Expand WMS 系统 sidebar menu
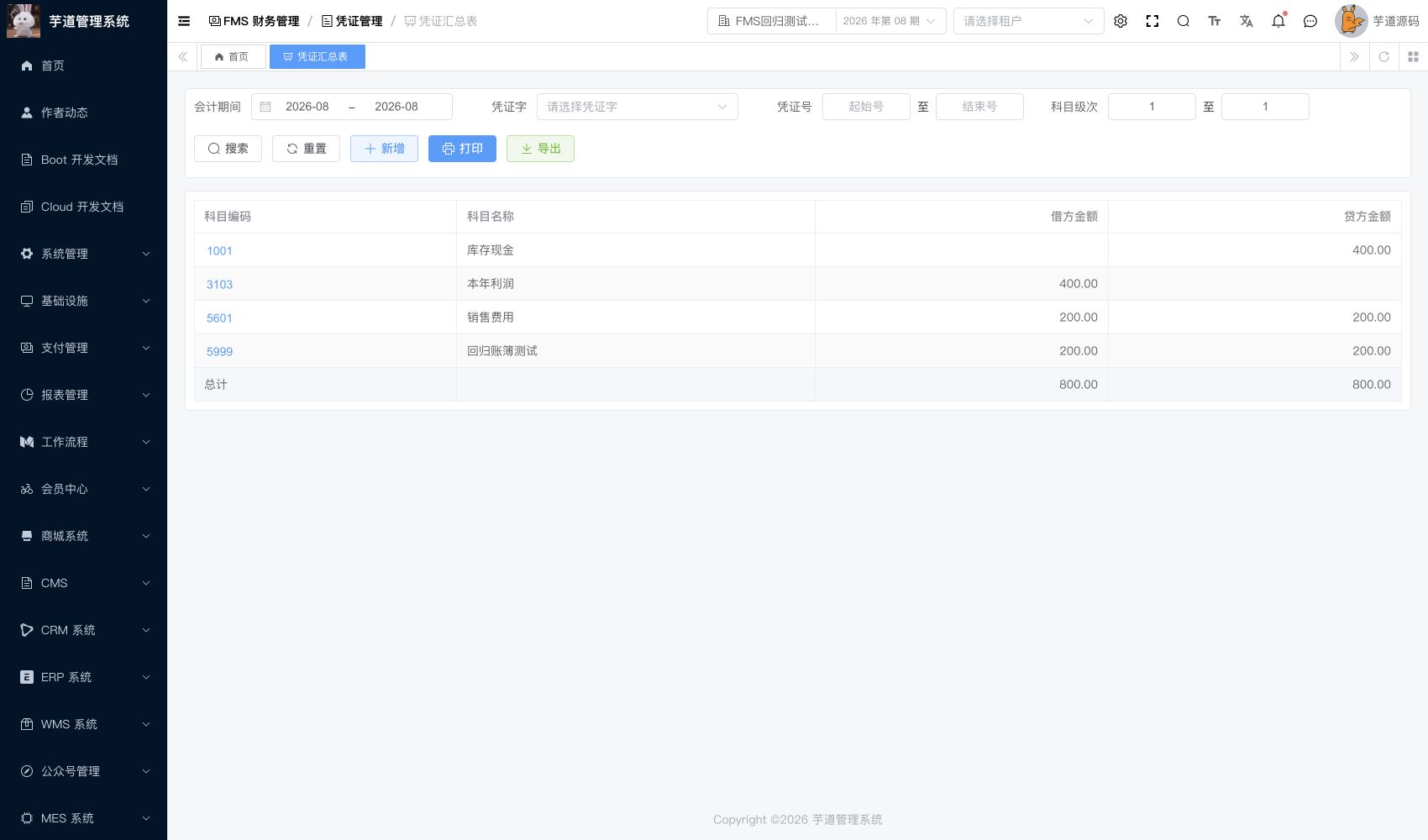Viewport: 1428px width, 840px height. pyautogui.click(x=83, y=724)
